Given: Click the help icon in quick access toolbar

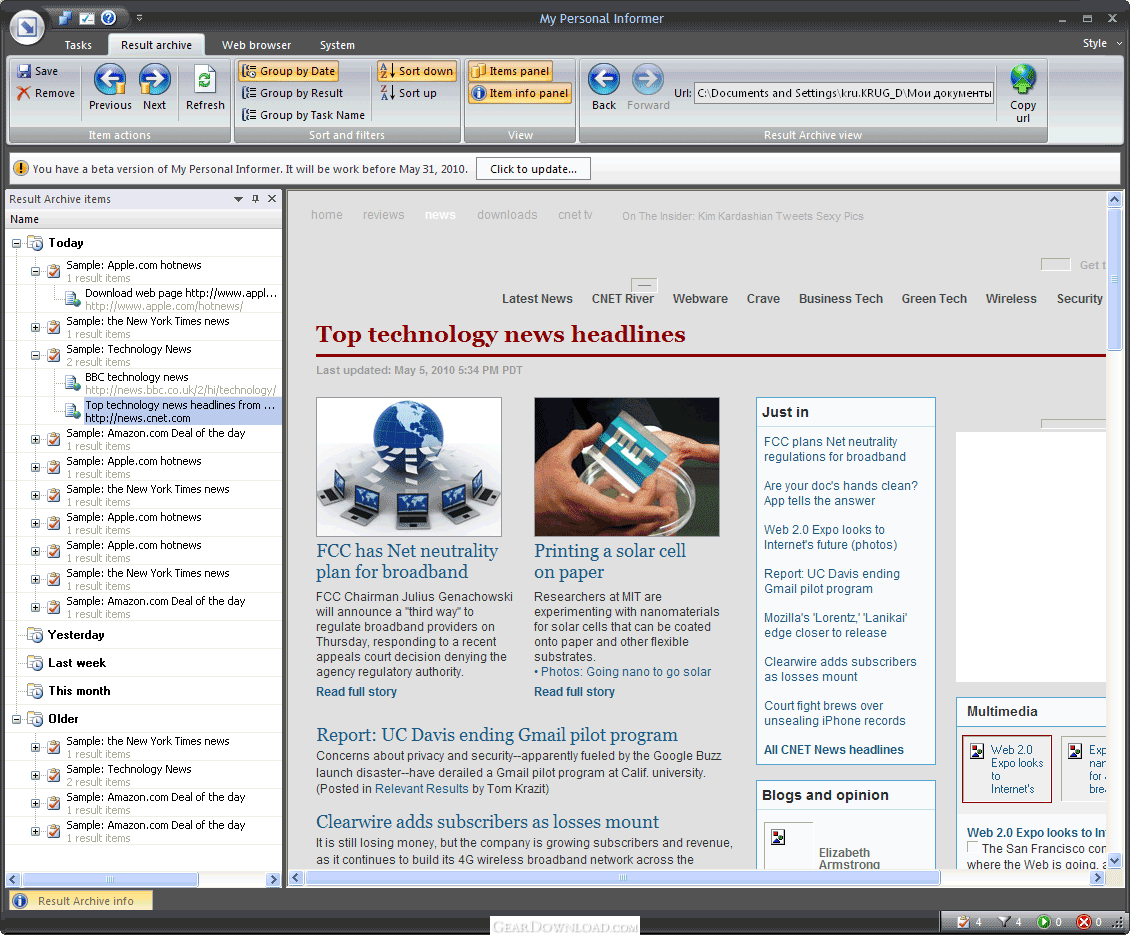Looking at the screenshot, I should pyautogui.click(x=109, y=18).
